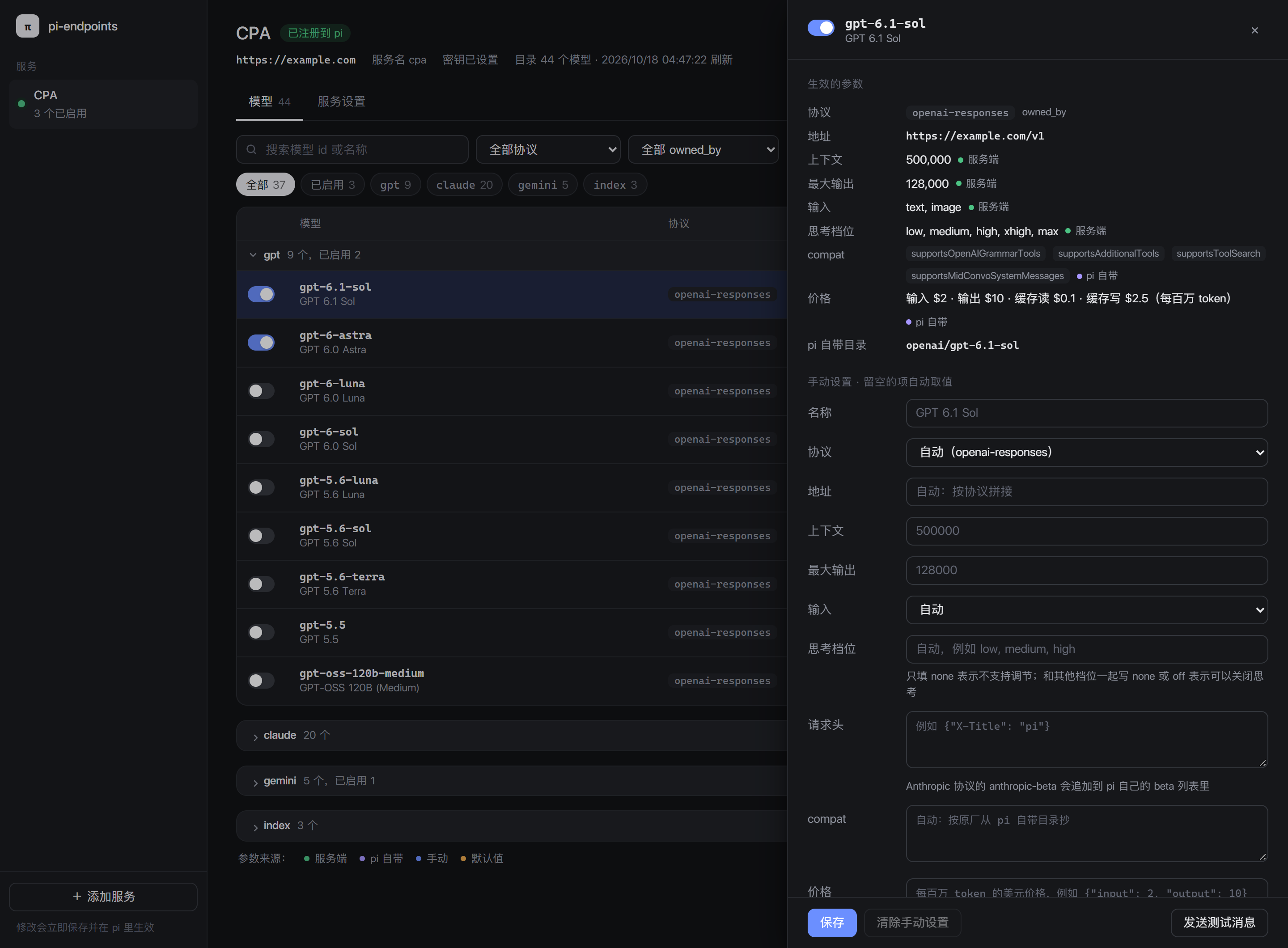The height and width of the screenshot is (948, 1288).
Task: Click the 保存 save button
Action: click(832, 922)
